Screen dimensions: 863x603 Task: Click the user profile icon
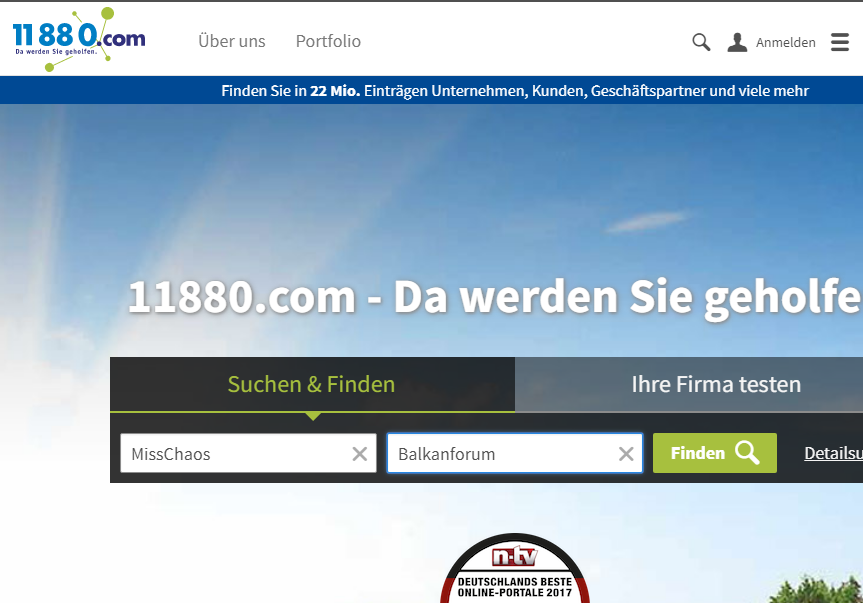click(737, 42)
